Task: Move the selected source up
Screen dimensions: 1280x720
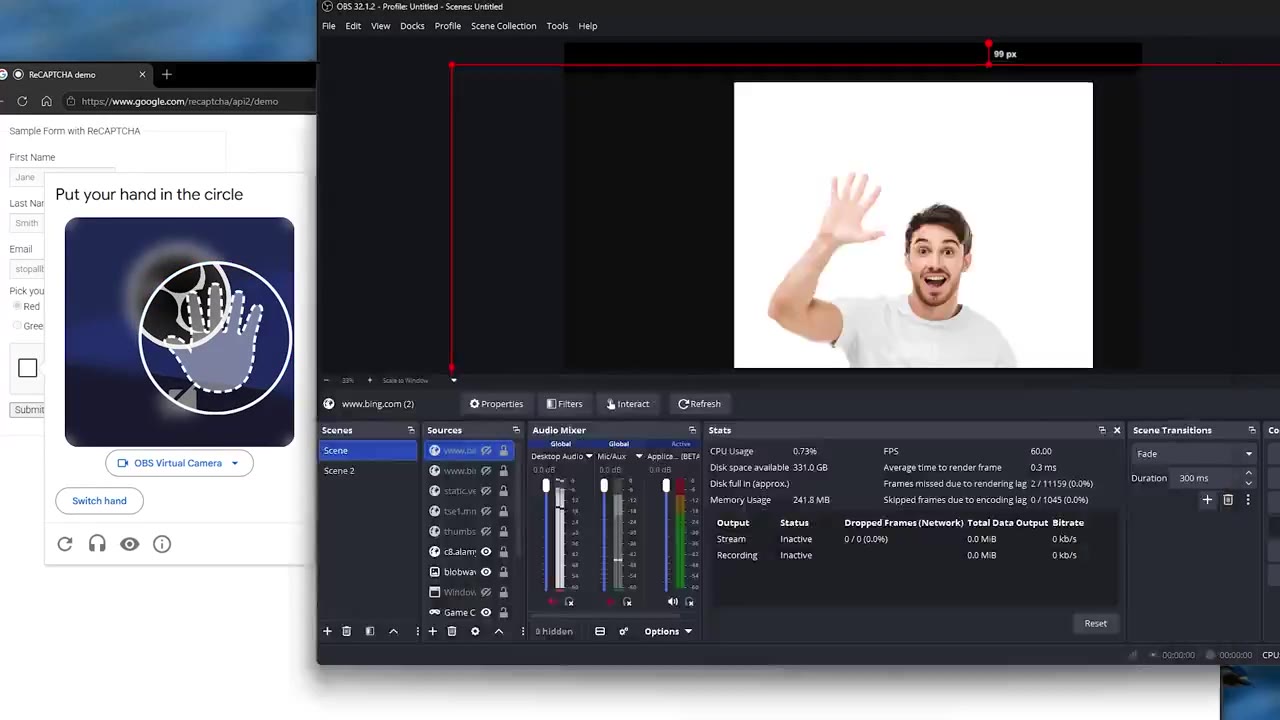Action: pos(499,631)
